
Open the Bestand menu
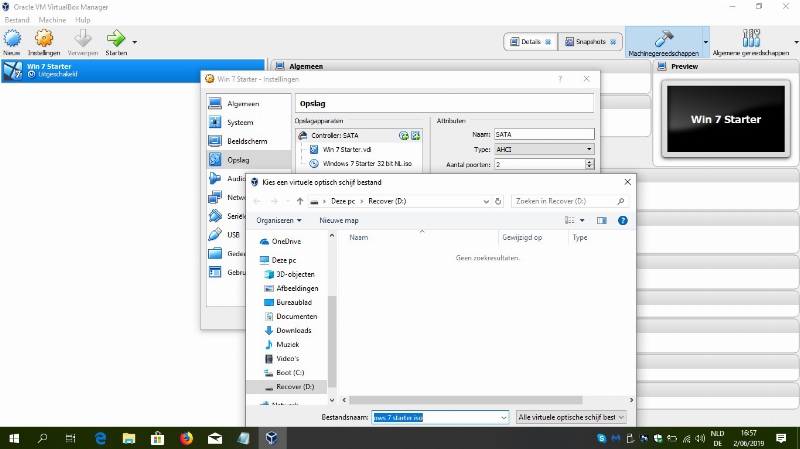tap(17, 20)
